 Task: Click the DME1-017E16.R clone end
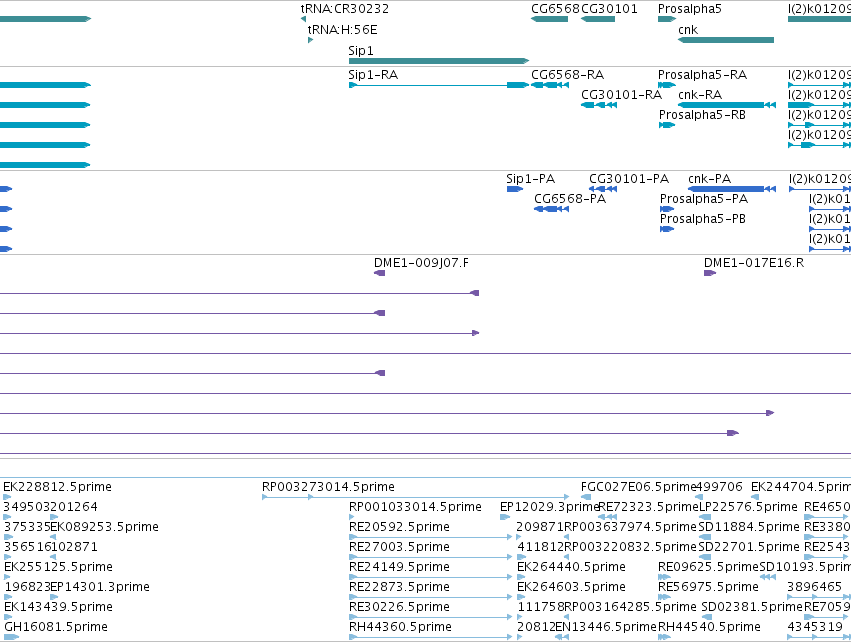click(x=710, y=273)
